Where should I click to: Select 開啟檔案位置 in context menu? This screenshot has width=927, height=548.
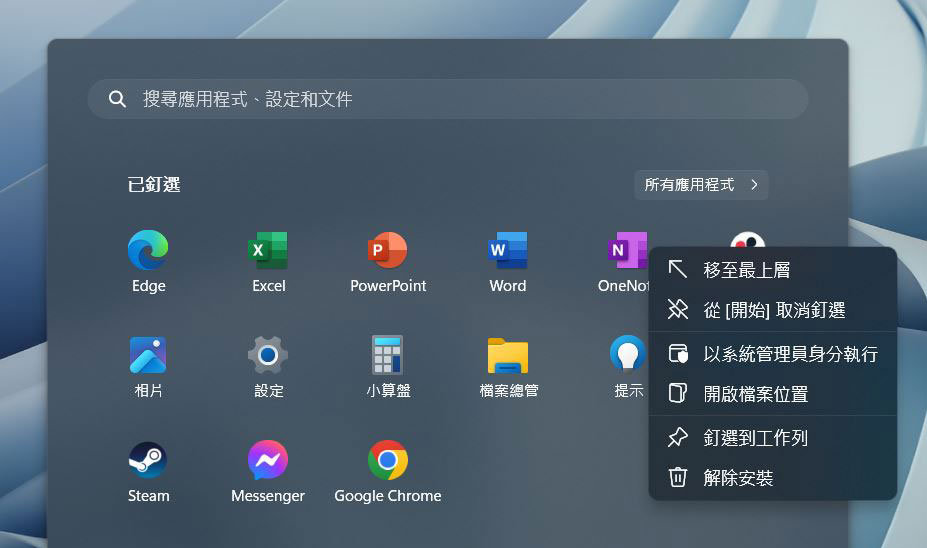[773, 394]
